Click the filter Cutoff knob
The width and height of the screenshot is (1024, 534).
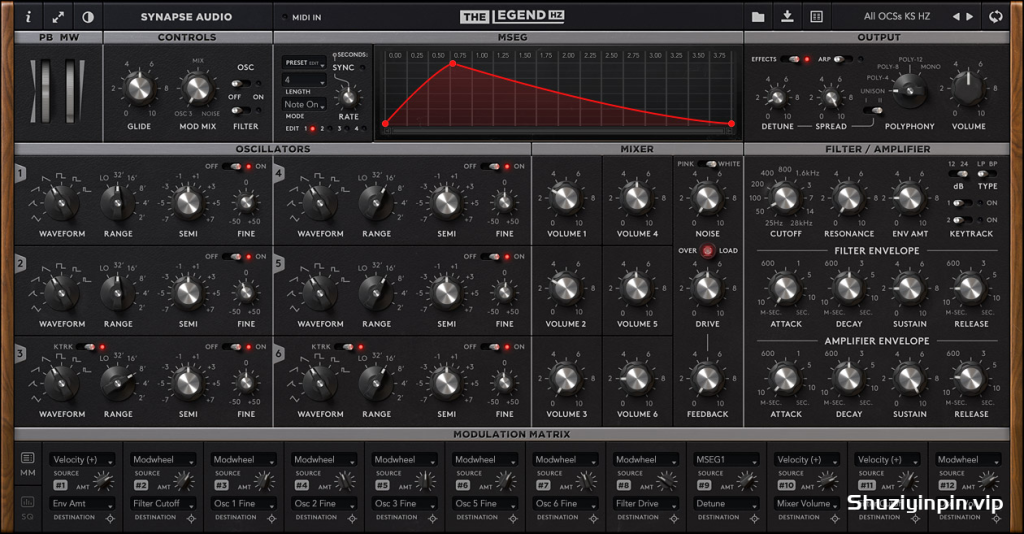coord(785,198)
